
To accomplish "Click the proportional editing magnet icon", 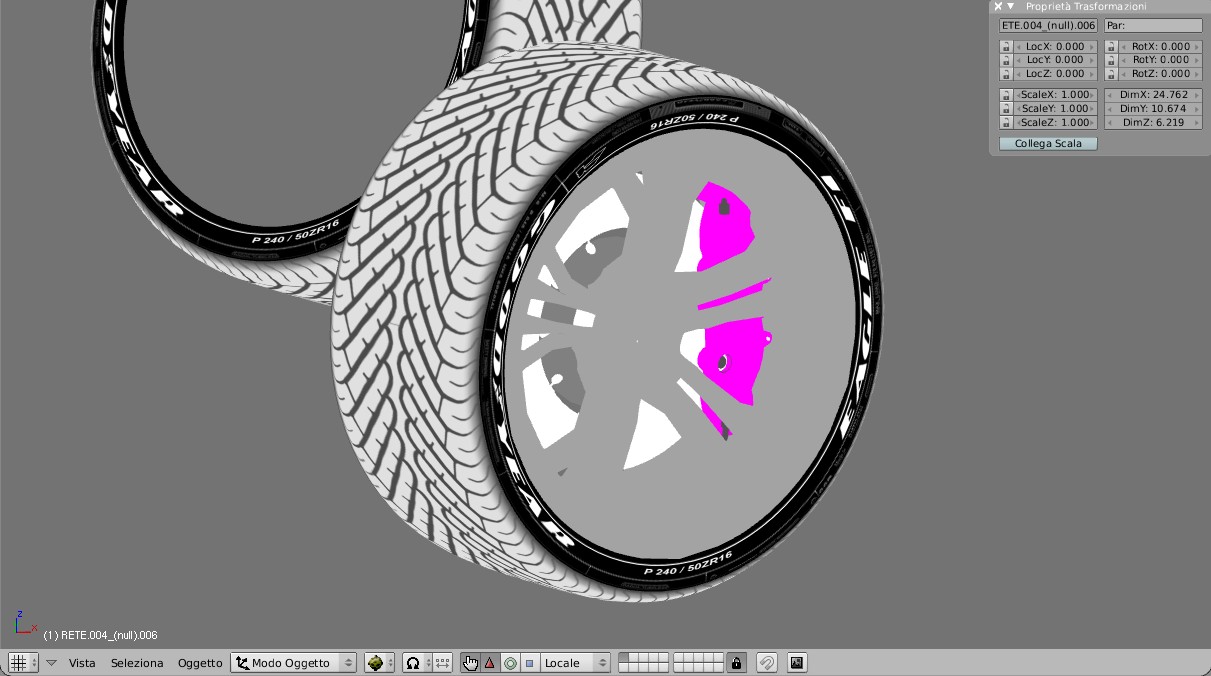I will coord(767,662).
